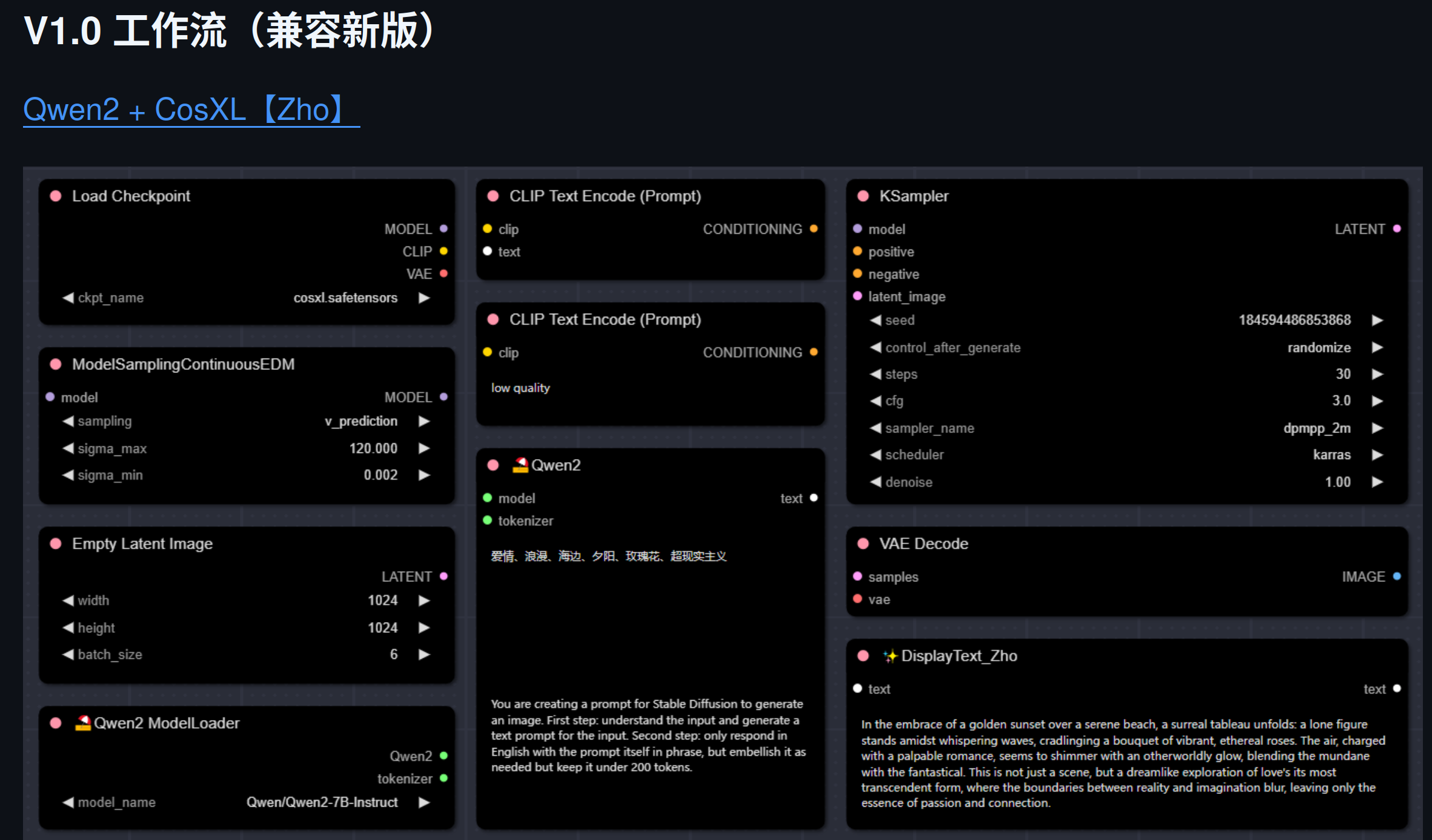Decrease height with its left arrow

click(68, 627)
